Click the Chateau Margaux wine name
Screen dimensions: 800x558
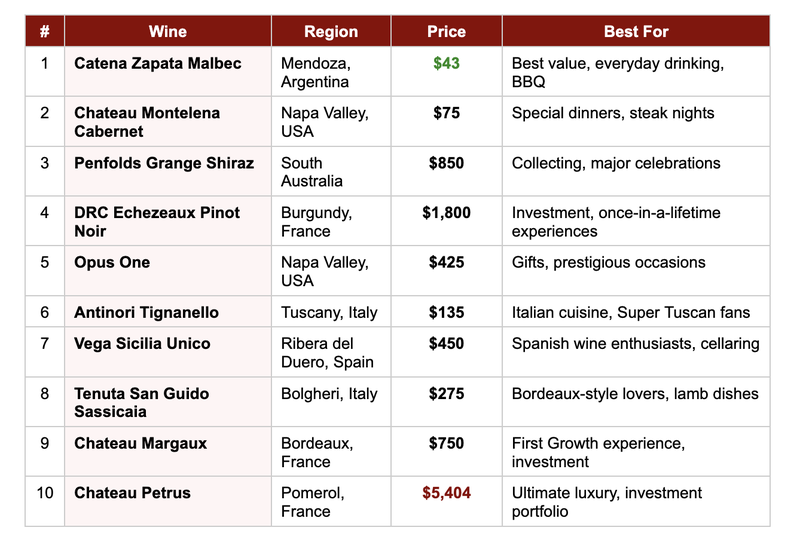click(x=141, y=443)
